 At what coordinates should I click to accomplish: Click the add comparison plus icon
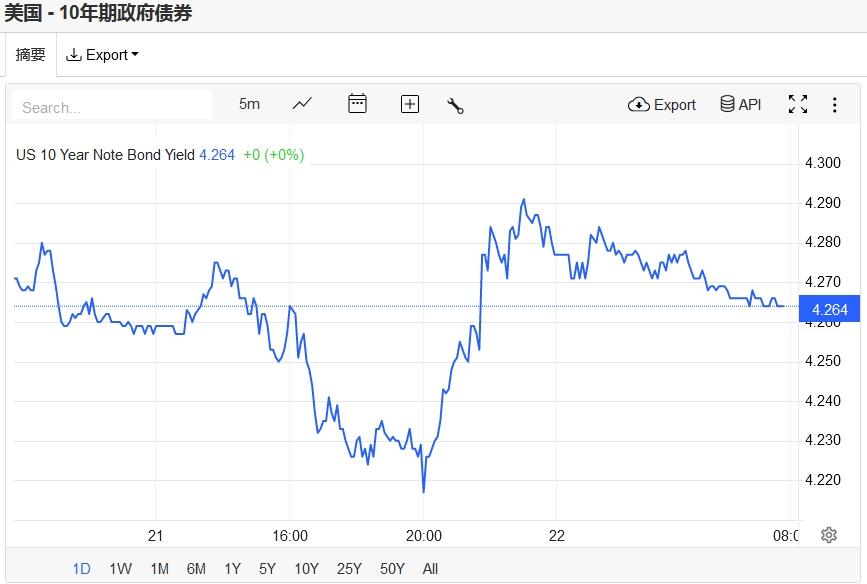tap(410, 104)
